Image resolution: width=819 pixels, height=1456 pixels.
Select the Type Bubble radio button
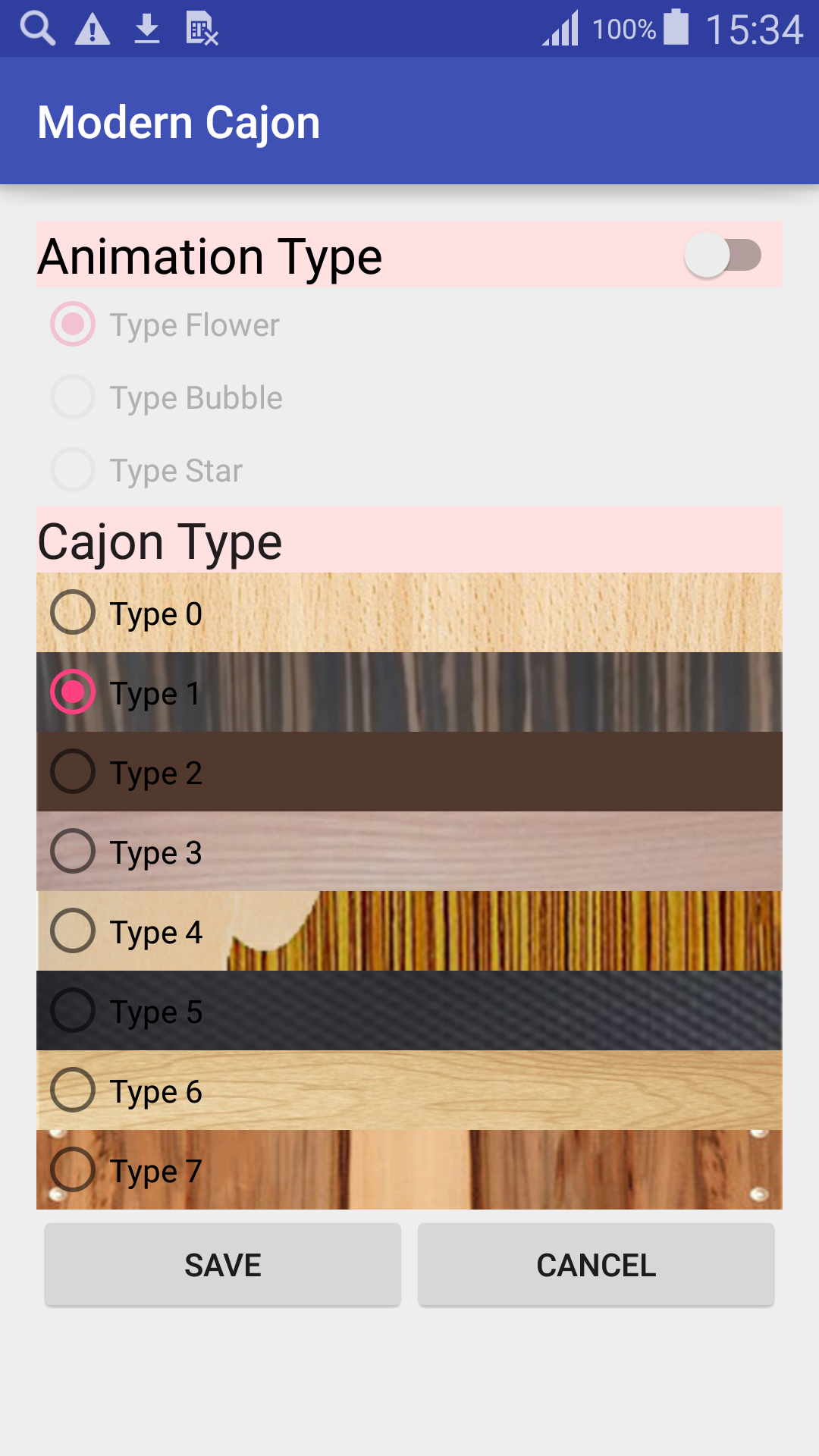[73, 397]
